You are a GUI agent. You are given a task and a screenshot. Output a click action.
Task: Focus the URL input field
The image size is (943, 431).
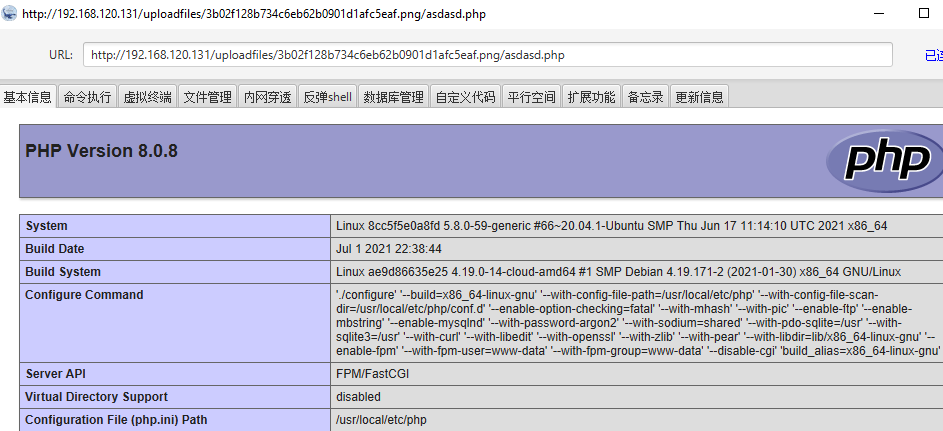point(487,55)
